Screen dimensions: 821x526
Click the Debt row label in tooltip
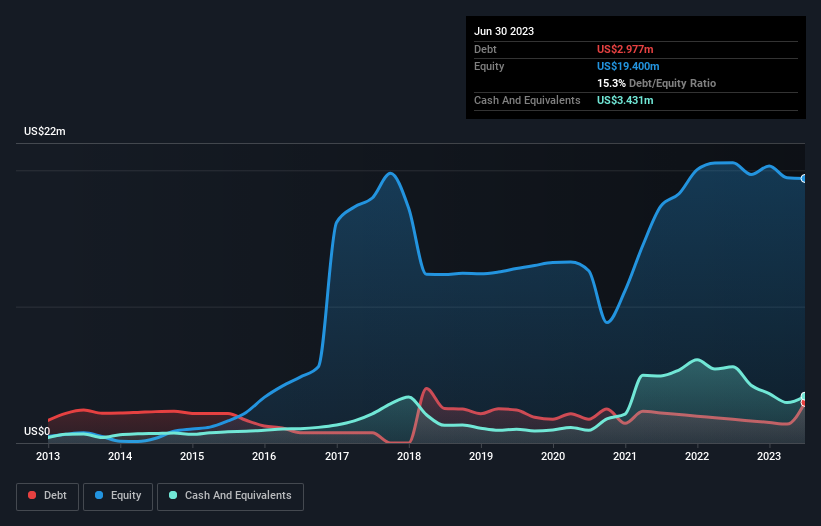point(485,49)
